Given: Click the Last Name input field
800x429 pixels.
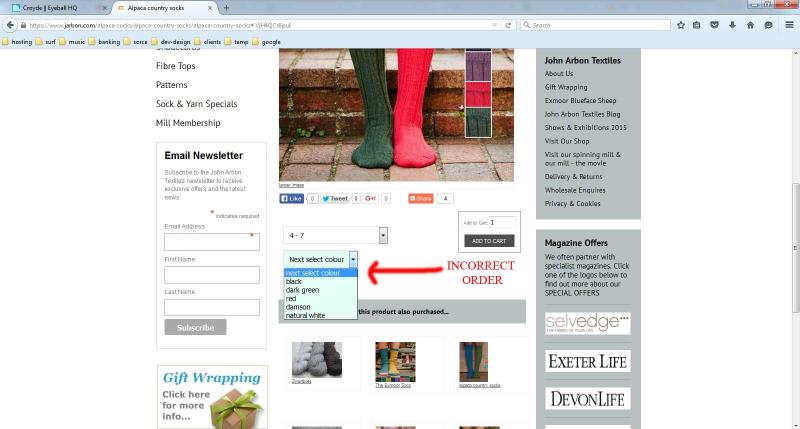Looking at the screenshot, I should [x=212, y=308].
